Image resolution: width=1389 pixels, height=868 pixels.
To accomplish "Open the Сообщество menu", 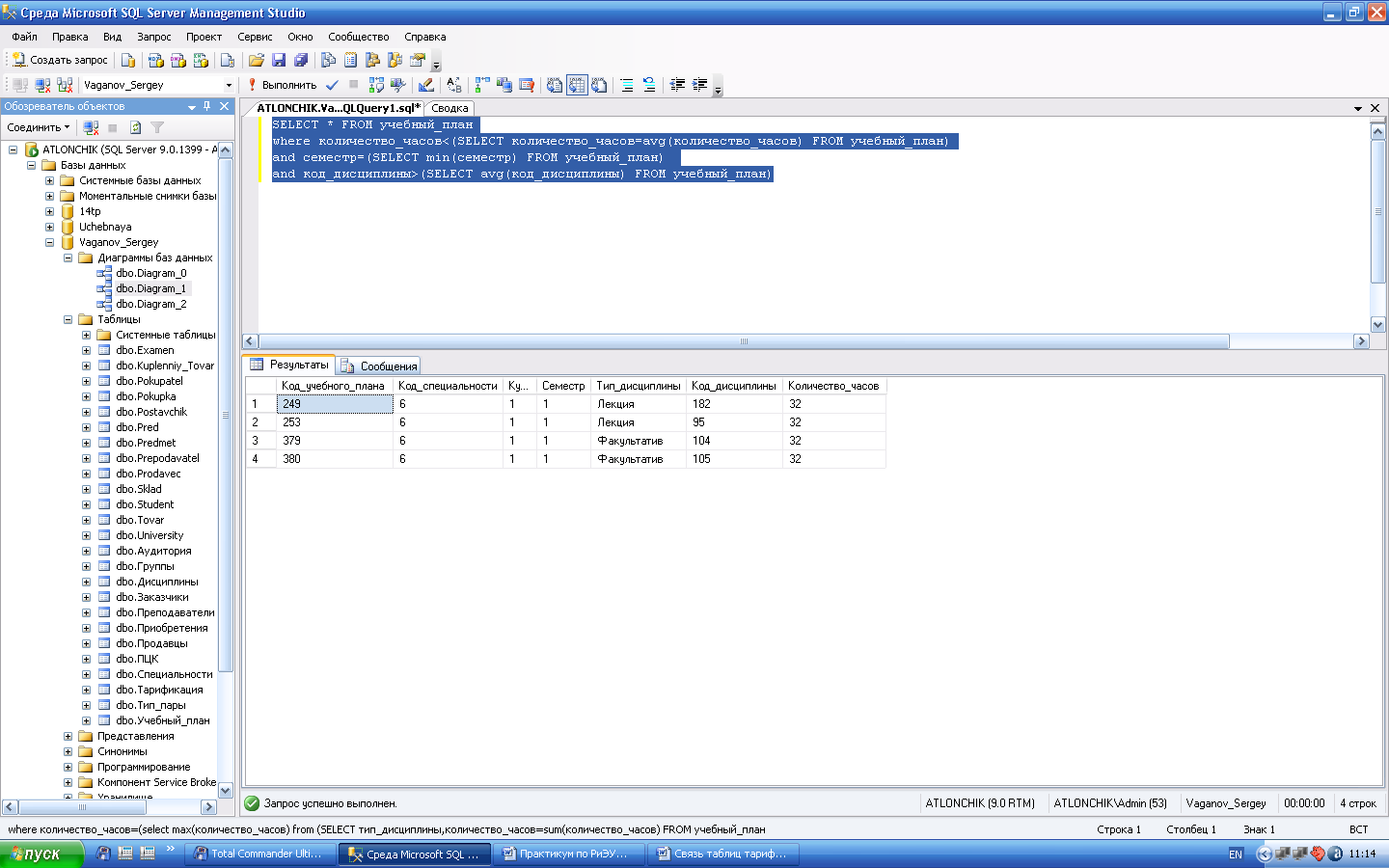I will point(358,37).
